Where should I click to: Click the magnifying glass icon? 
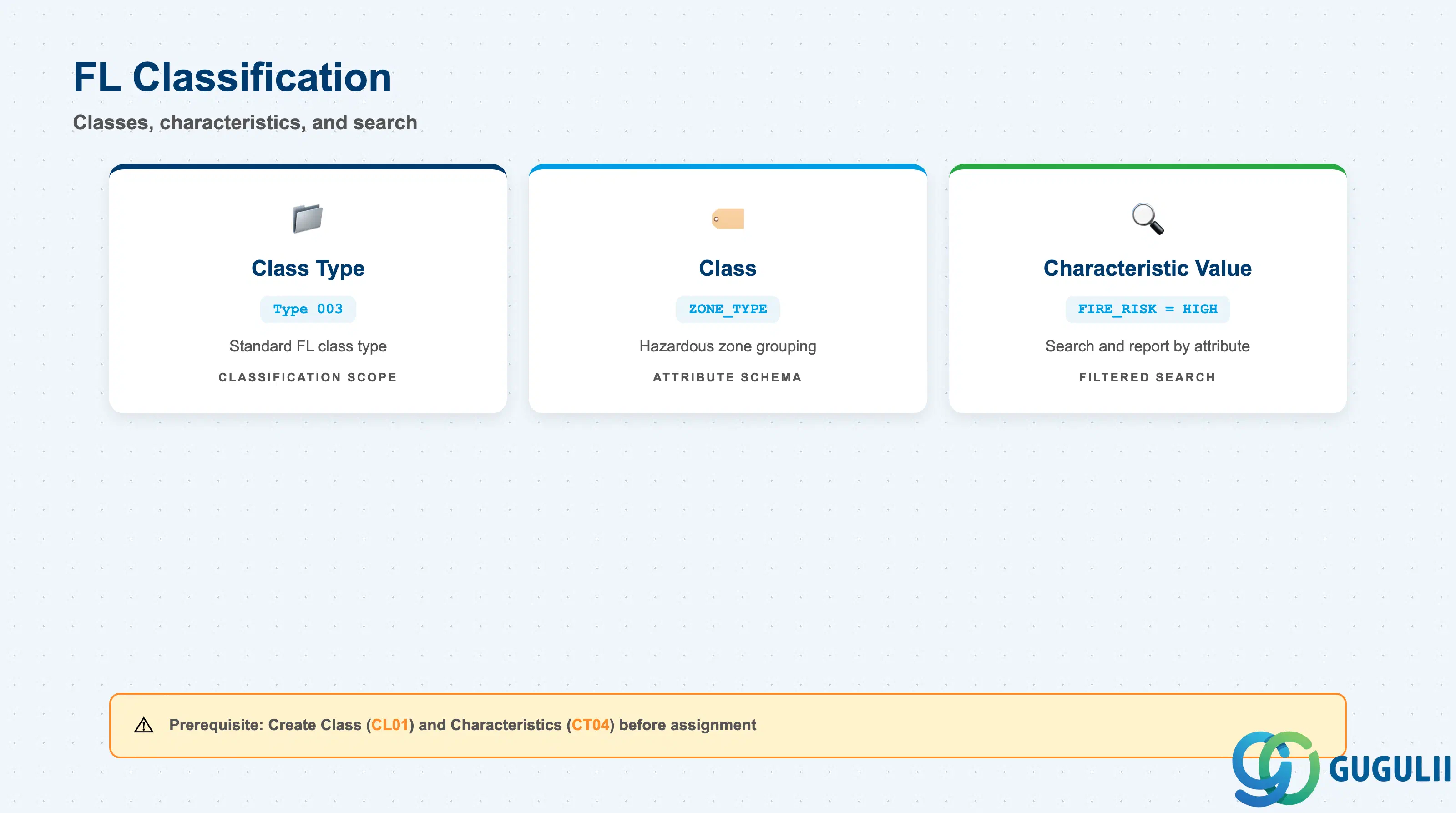(1148, 219)
